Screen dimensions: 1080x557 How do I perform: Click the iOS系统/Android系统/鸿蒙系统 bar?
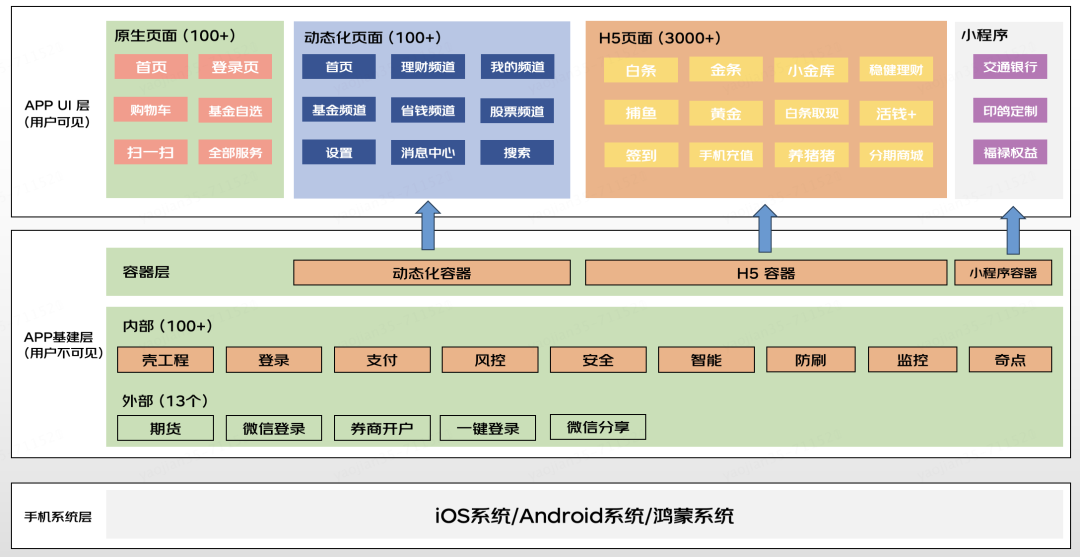click(x=584, y=514)
